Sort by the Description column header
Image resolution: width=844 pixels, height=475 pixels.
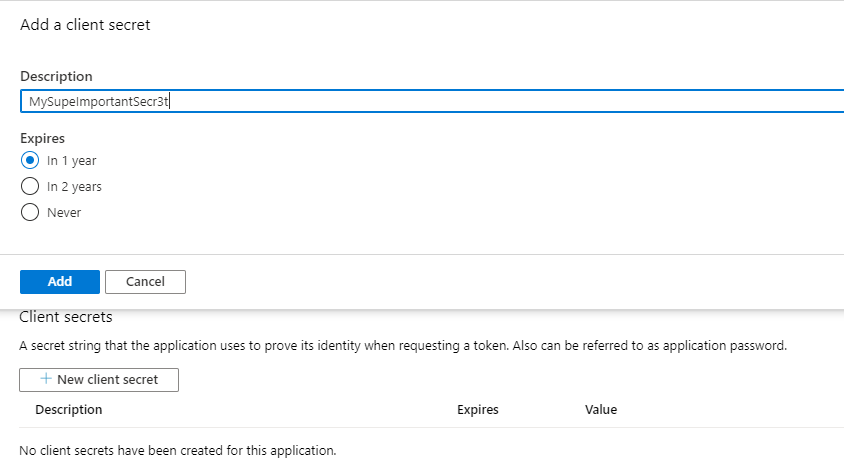pos(68,409)
